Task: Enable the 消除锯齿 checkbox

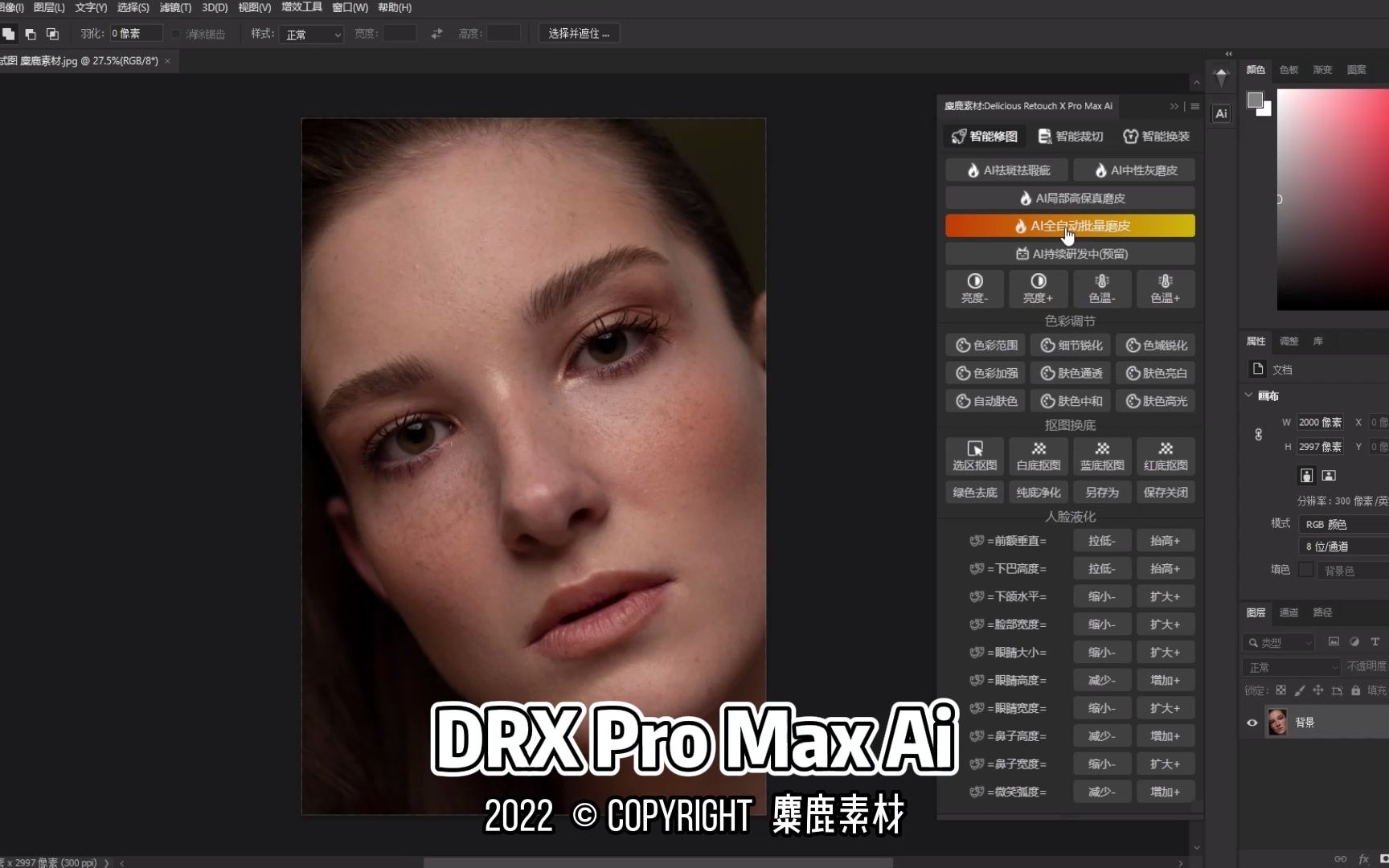Action: pos(175,34)
